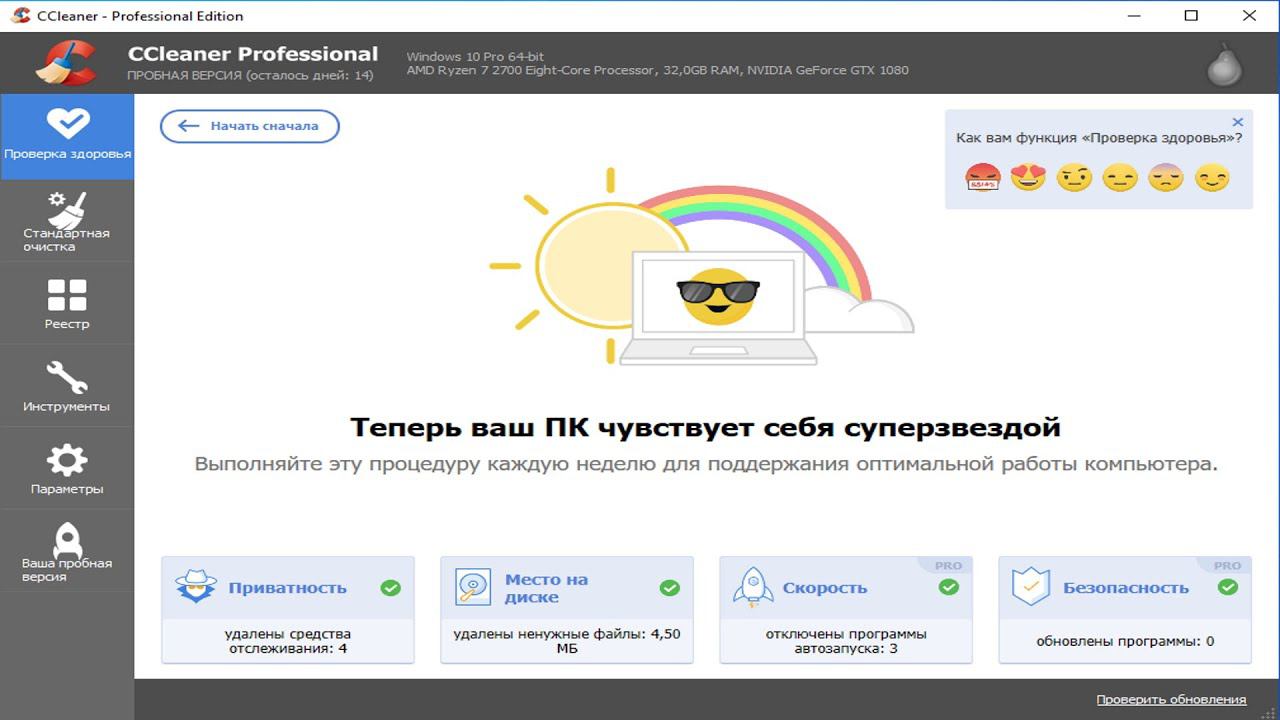Click the text "удалены средства отслеживания: 4"

[x=288, y=641]
